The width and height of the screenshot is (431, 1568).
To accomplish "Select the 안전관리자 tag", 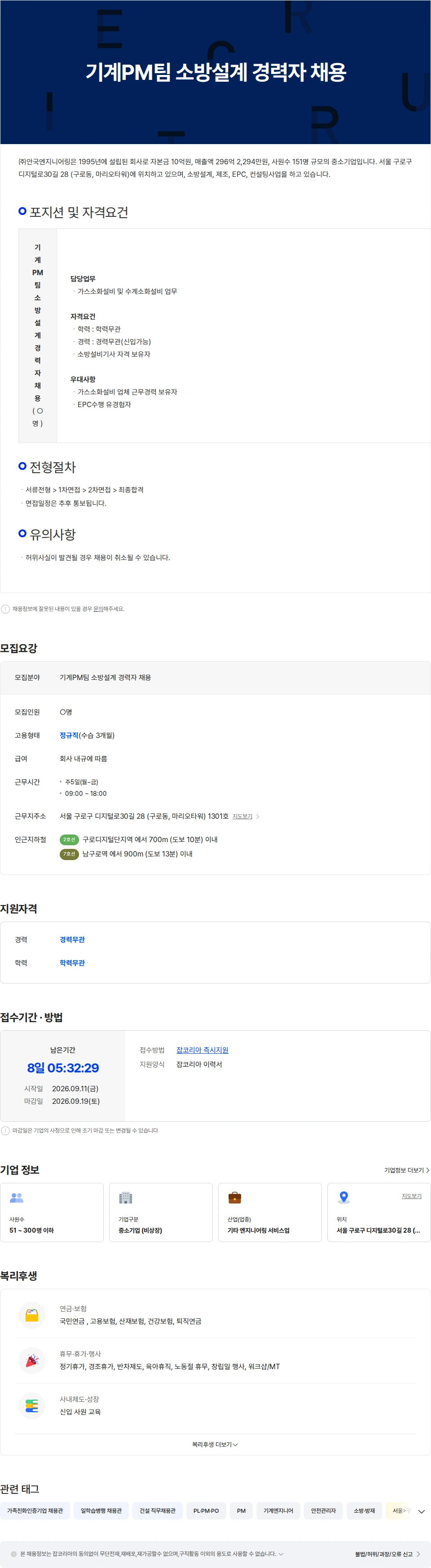I will pos(323,1511).
